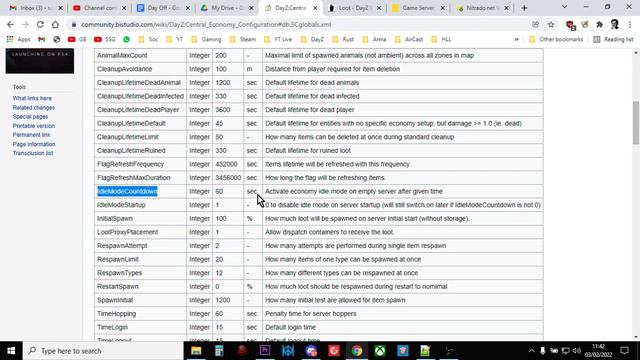Share this page icon in address bar

coord(536,24)
